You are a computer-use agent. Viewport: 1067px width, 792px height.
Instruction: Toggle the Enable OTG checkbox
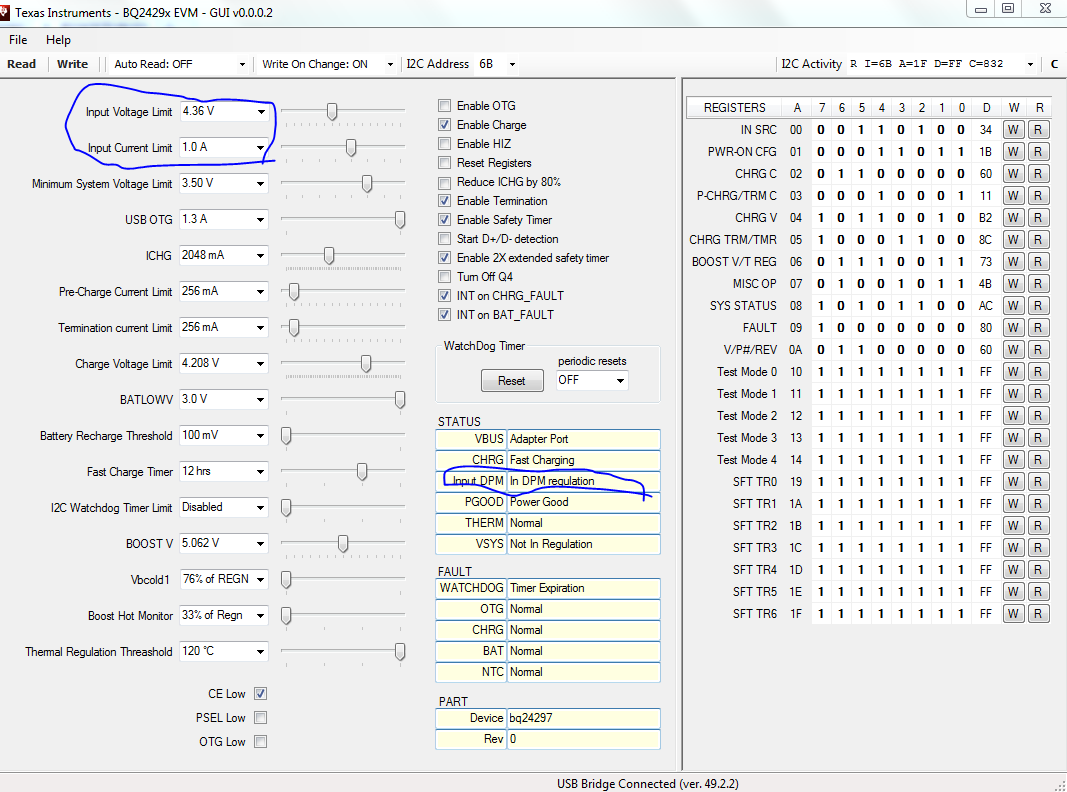click(444, 105)
